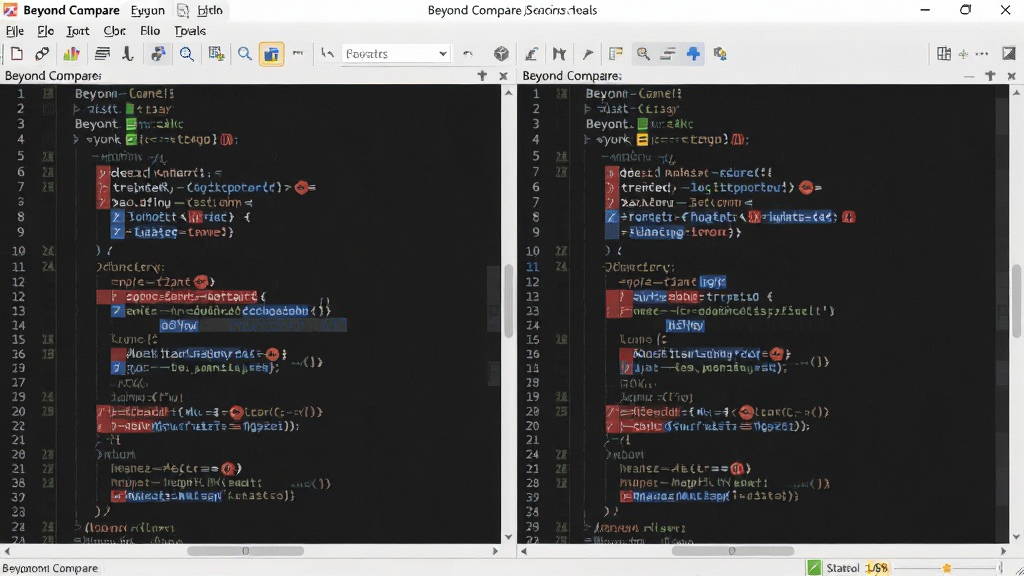Click the badge shield toolbar icon
Screen dimensions: 1024x576
pyautogui.click(x=720, y=54)
